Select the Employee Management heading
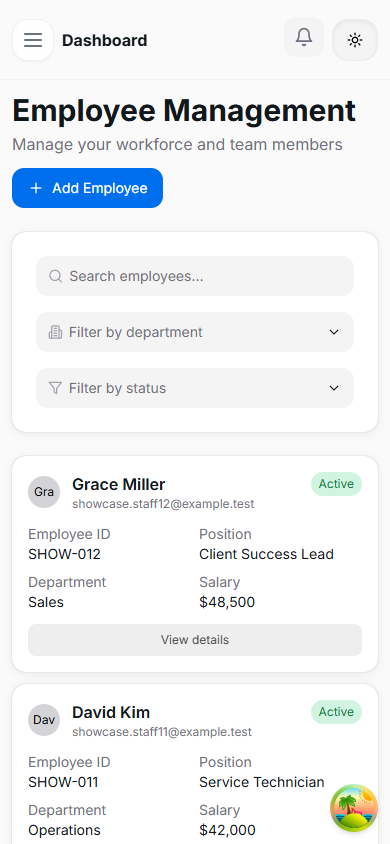Screen dimensions: 390x844 click(x=184, y=111)
